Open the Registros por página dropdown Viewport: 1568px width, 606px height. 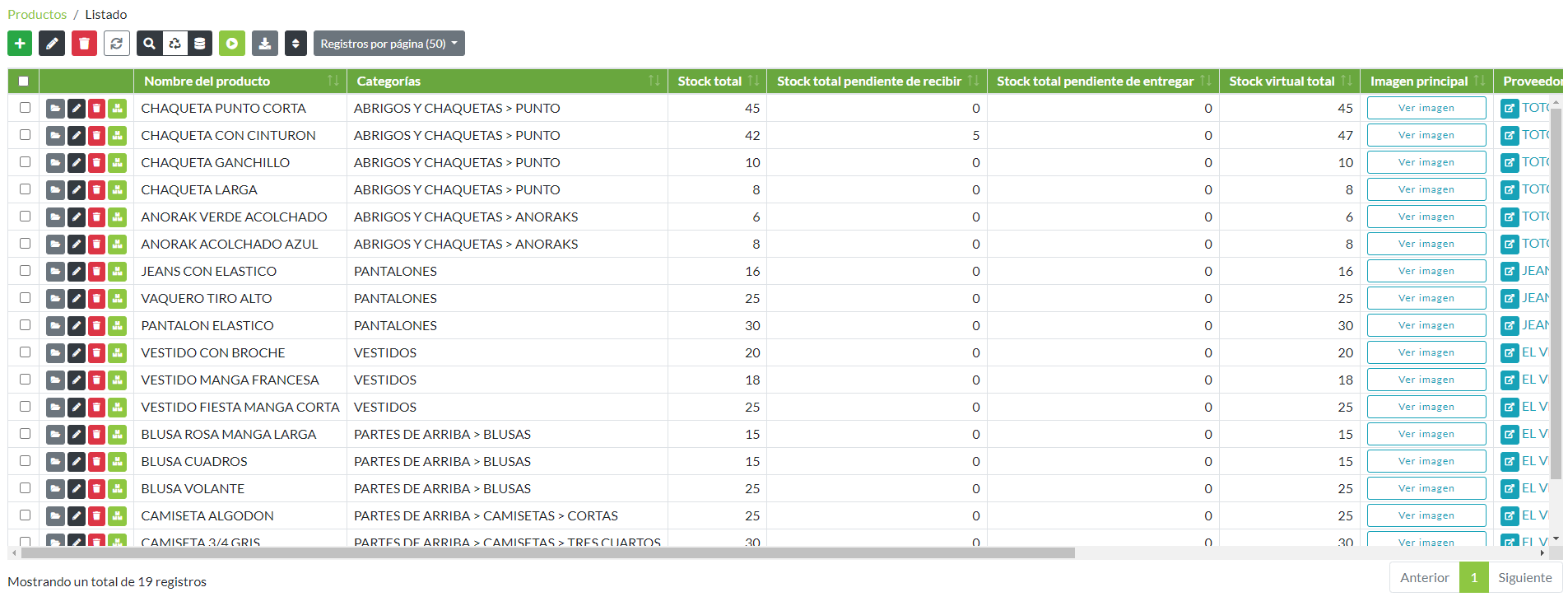[x=389, y=44]
